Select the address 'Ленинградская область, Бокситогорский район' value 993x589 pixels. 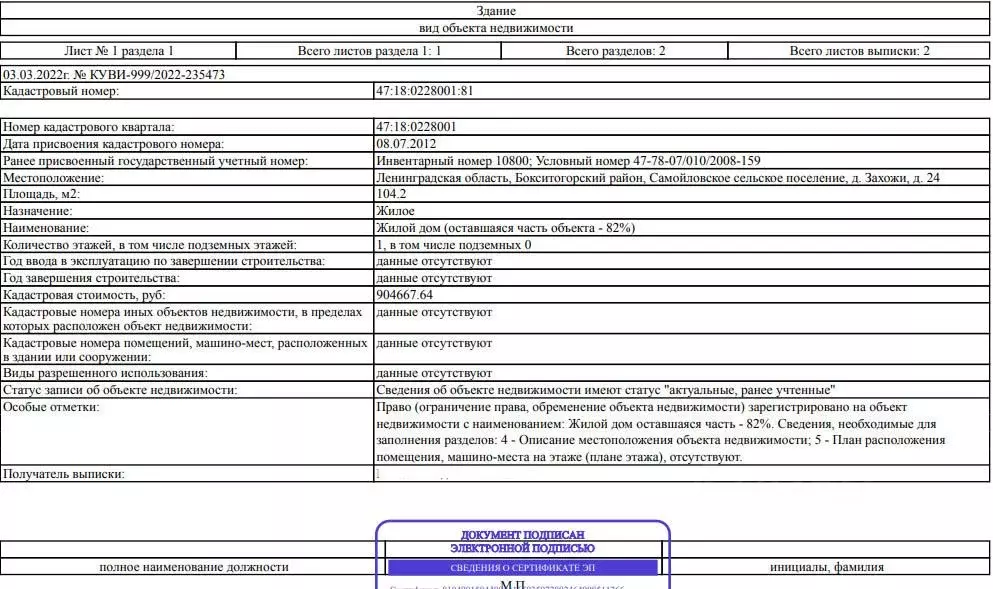[x=657, y=178]
